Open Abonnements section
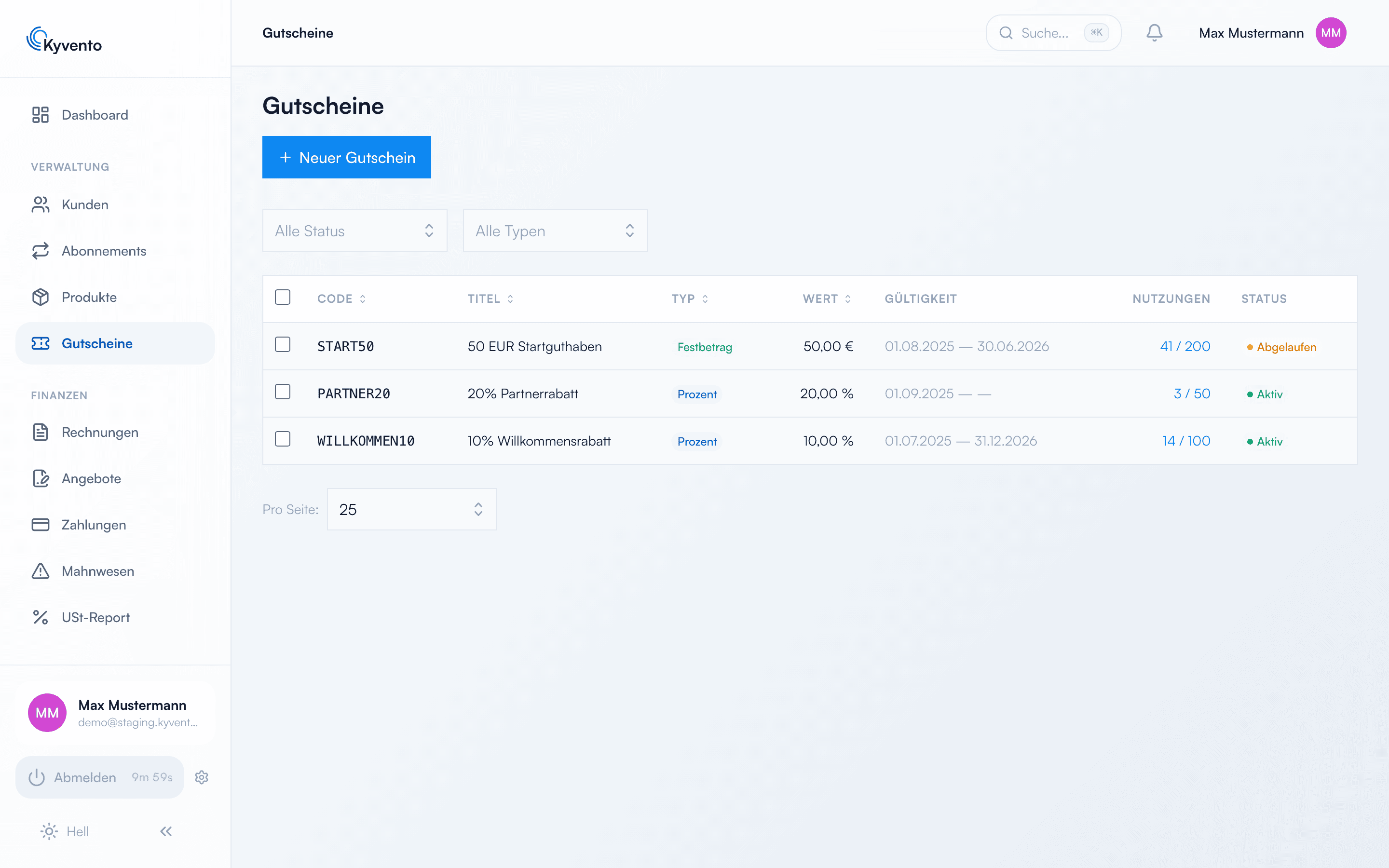This screenshot has width=1389, height=868. (x=115, y=251)
